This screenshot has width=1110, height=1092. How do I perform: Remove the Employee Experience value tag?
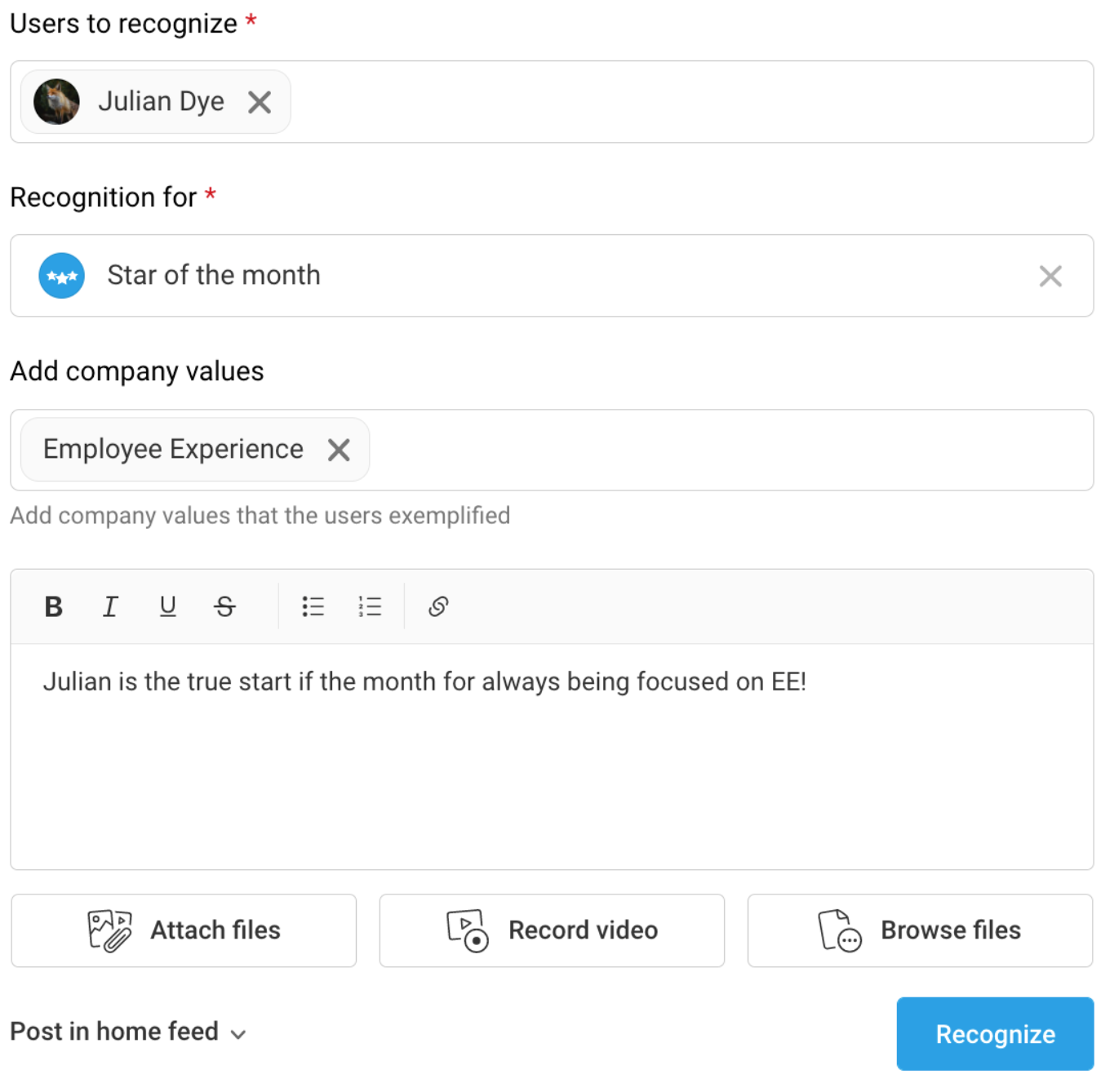click(x=339, y=450)
